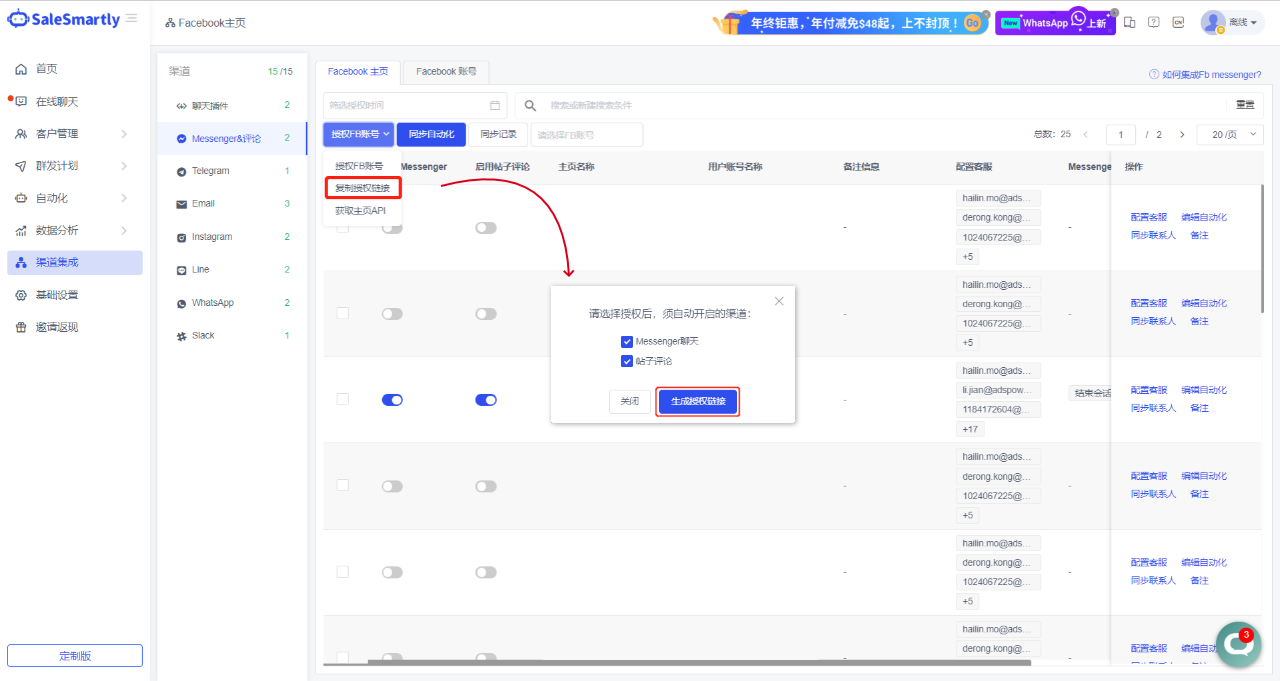The image size is (1280, 681).
Task: Turn off the enabled Messenger toggle switch
Action: (392, 400)
